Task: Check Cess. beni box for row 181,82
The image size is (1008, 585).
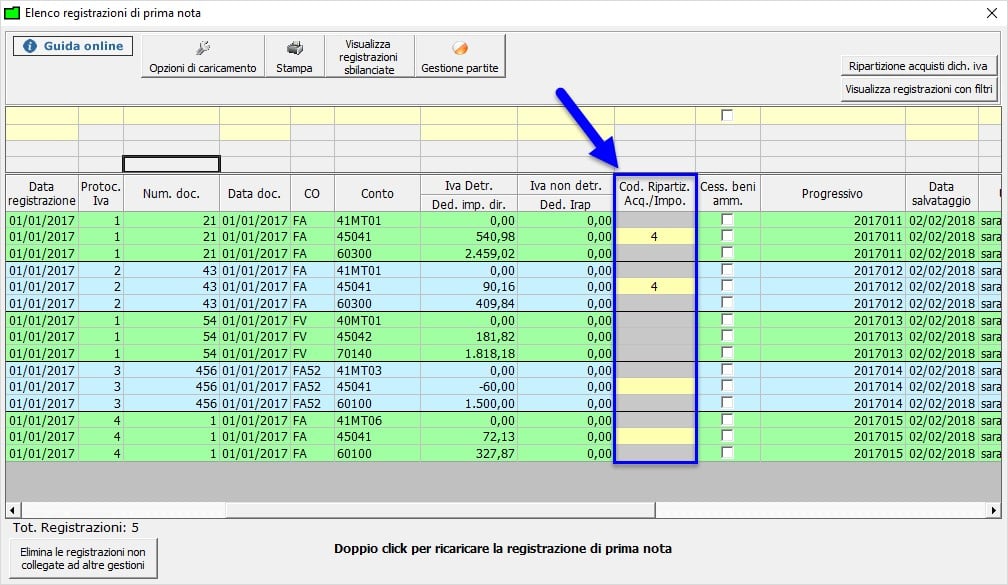Action: pos(727,336)
